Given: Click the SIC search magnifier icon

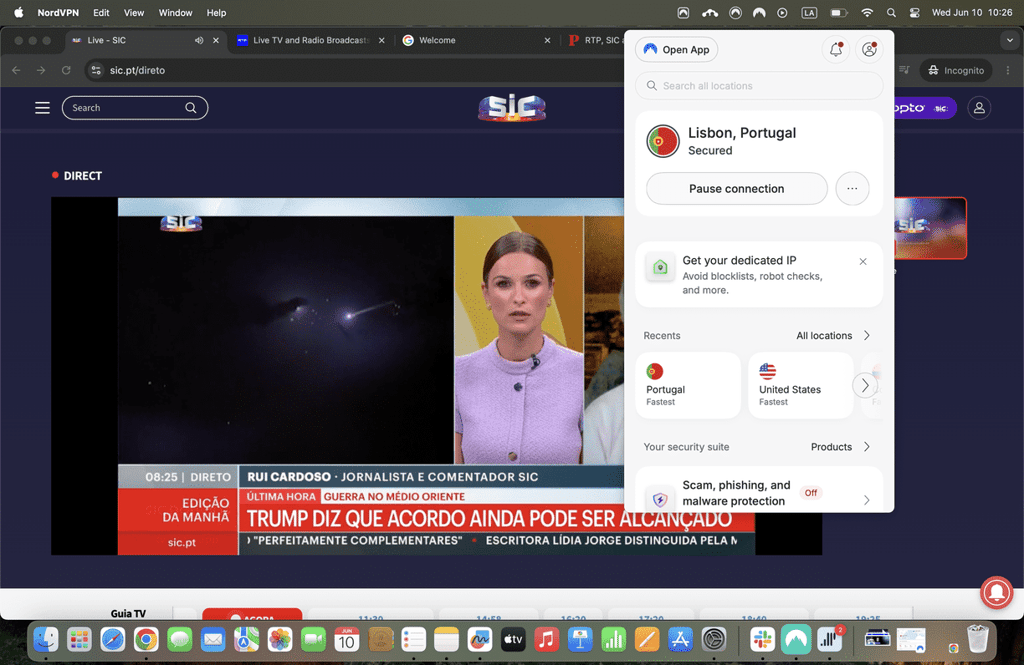Looking at the screenshot, I should coord(191,108).
